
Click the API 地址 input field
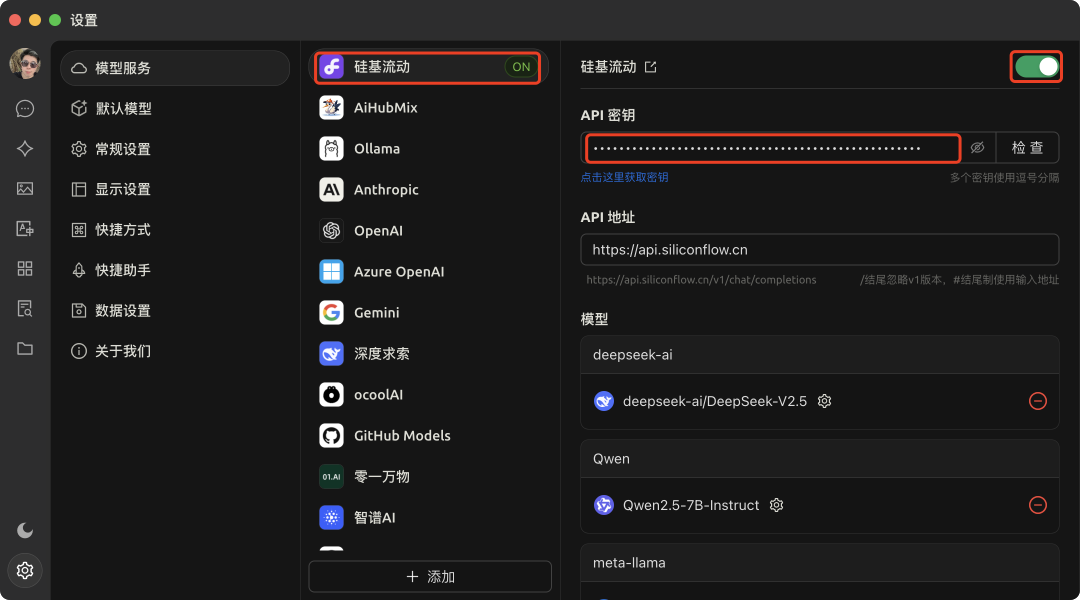pos(820,249)
